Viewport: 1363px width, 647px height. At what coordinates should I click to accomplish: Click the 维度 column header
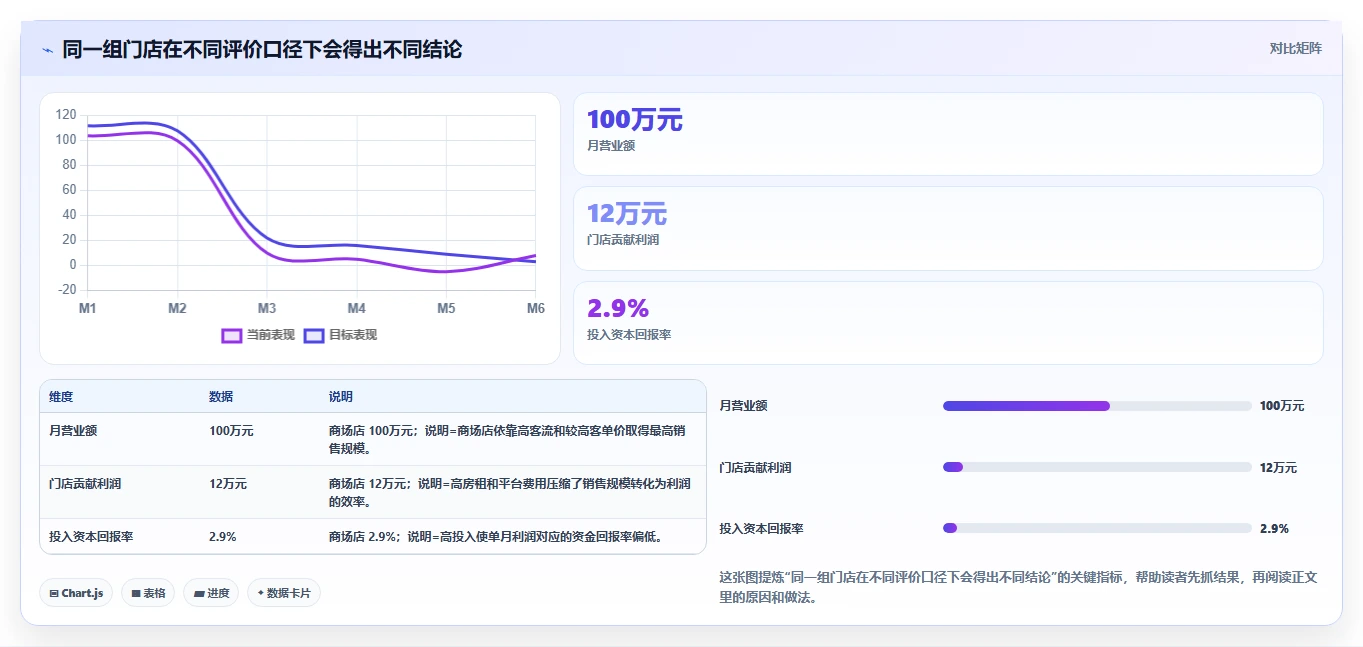pos(61,397)
